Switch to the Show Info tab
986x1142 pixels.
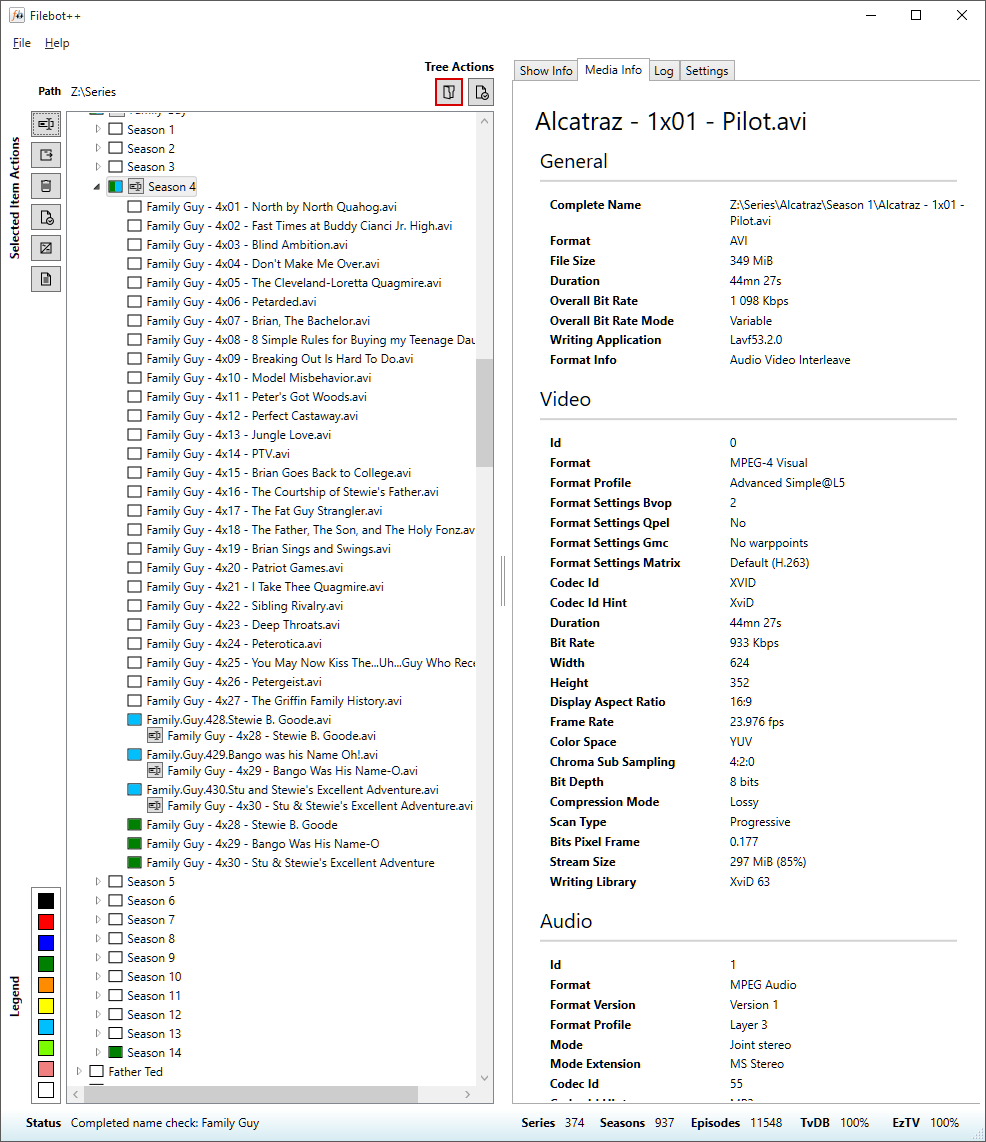click(545, 71)
